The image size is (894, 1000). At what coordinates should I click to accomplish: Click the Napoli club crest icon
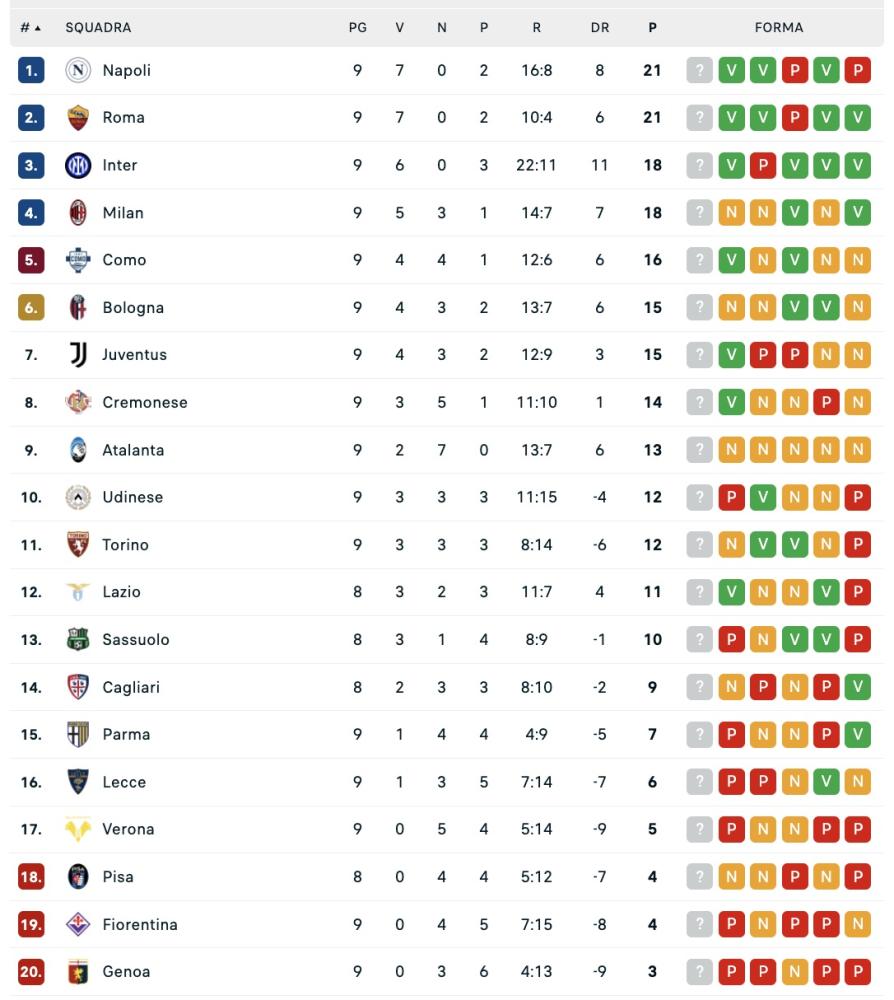tap(78, 70)
